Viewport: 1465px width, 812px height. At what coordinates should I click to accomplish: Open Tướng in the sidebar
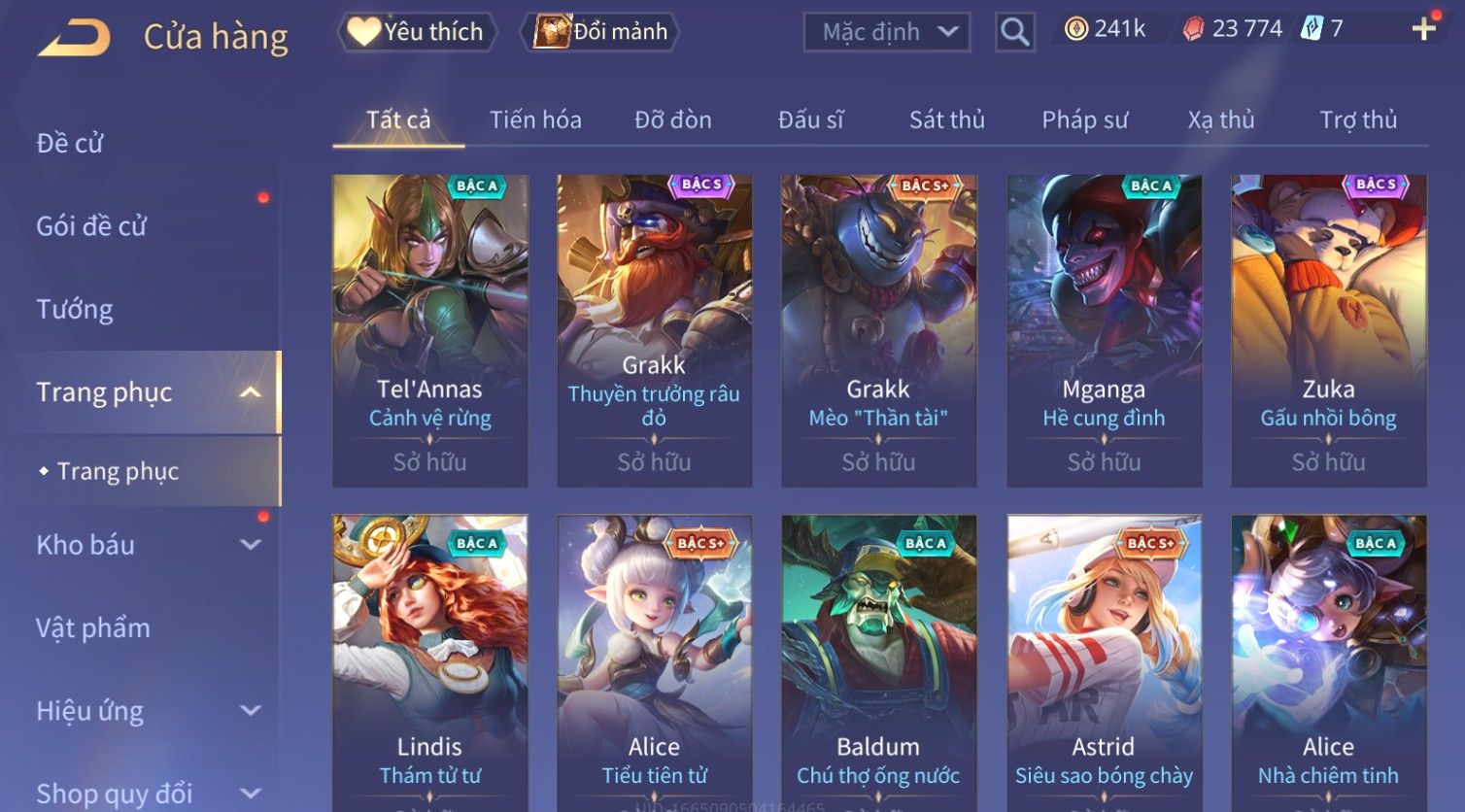click(x=75, y=309)
